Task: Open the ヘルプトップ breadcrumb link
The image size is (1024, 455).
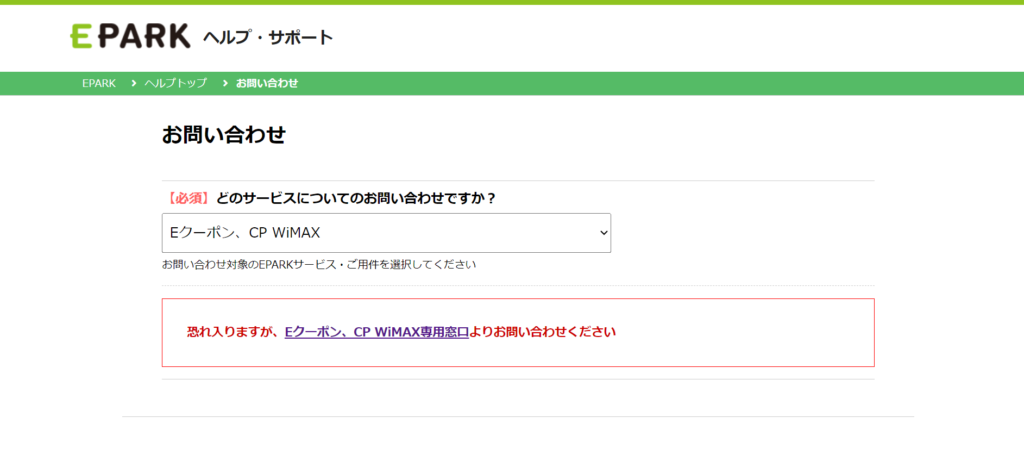Action: pos(175,83)
